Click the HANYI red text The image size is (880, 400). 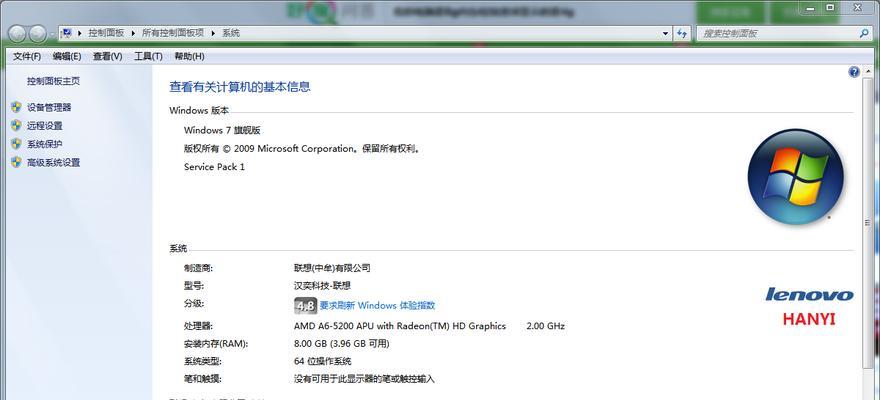pyautogui.click(x=809, y=319)
